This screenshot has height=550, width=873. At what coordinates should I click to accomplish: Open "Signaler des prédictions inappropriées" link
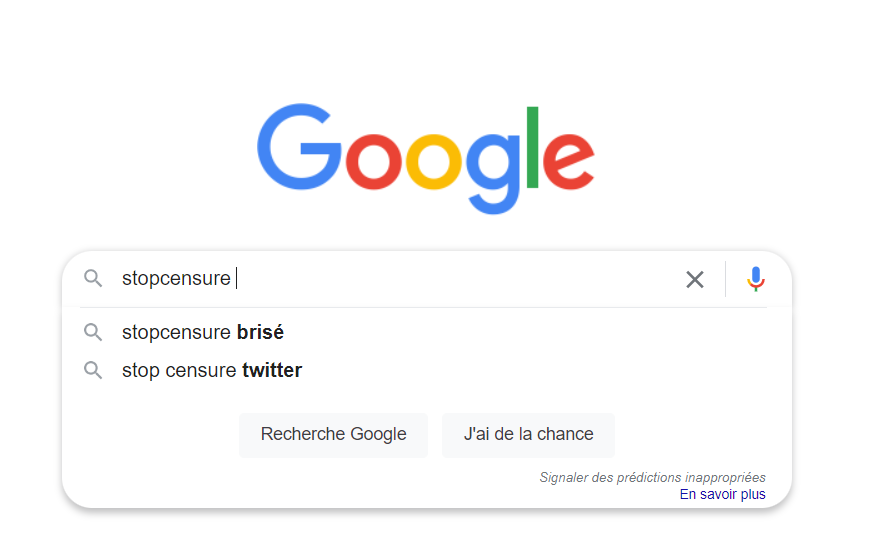[652, 478]
